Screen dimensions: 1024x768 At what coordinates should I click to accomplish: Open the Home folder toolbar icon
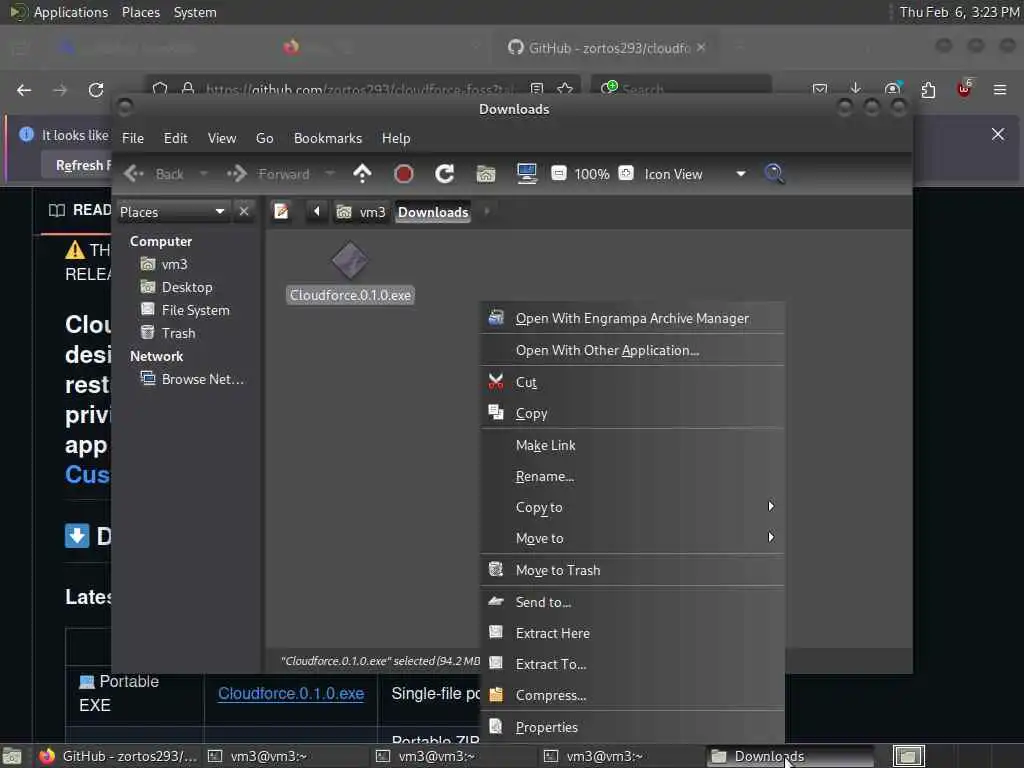tap(486, 174)
